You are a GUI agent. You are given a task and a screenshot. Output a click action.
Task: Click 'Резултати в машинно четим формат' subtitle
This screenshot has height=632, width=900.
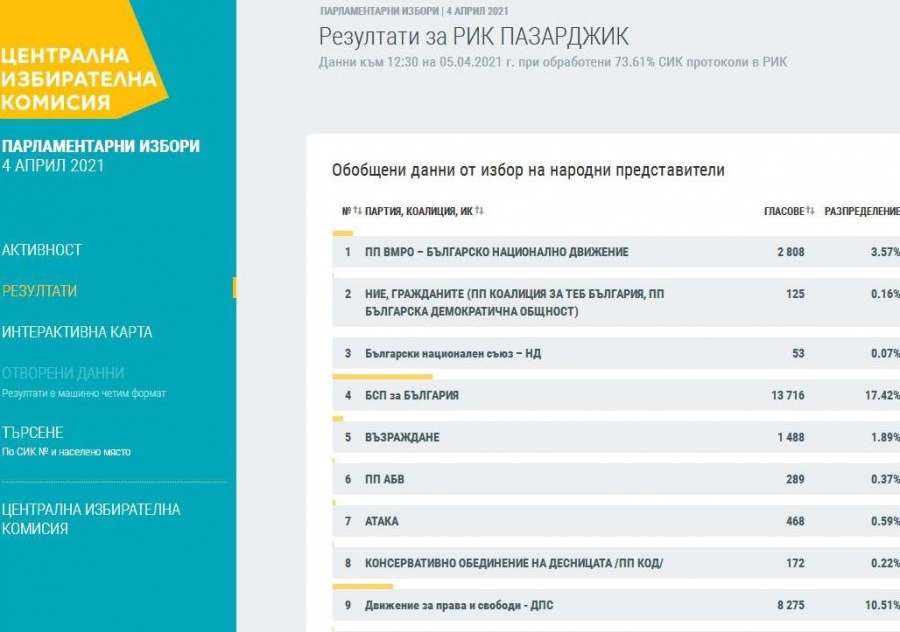(x=84, y=394)
